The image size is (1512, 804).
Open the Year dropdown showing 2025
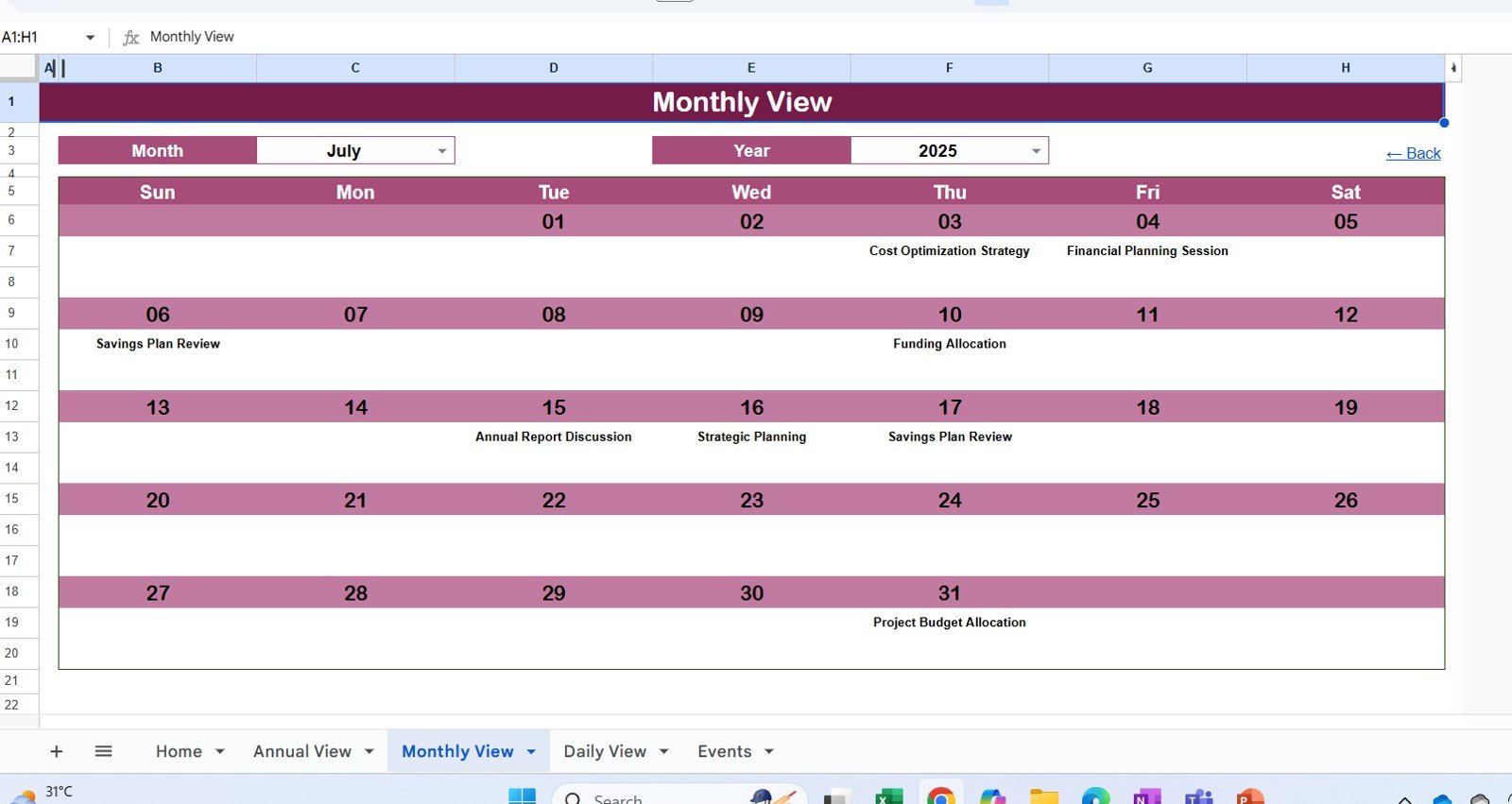coord(1036,151)
